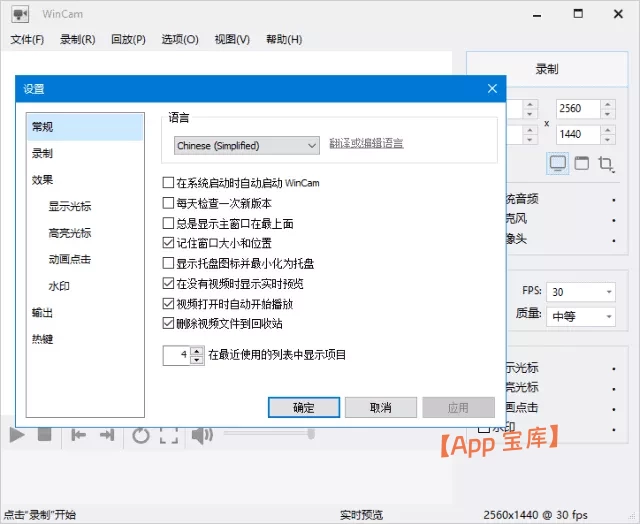Image resolution: width=640 pixels, height=524 pixels.
Task: Uncheck 记住窗口大小和位置
Action: [x=168, y=243]
